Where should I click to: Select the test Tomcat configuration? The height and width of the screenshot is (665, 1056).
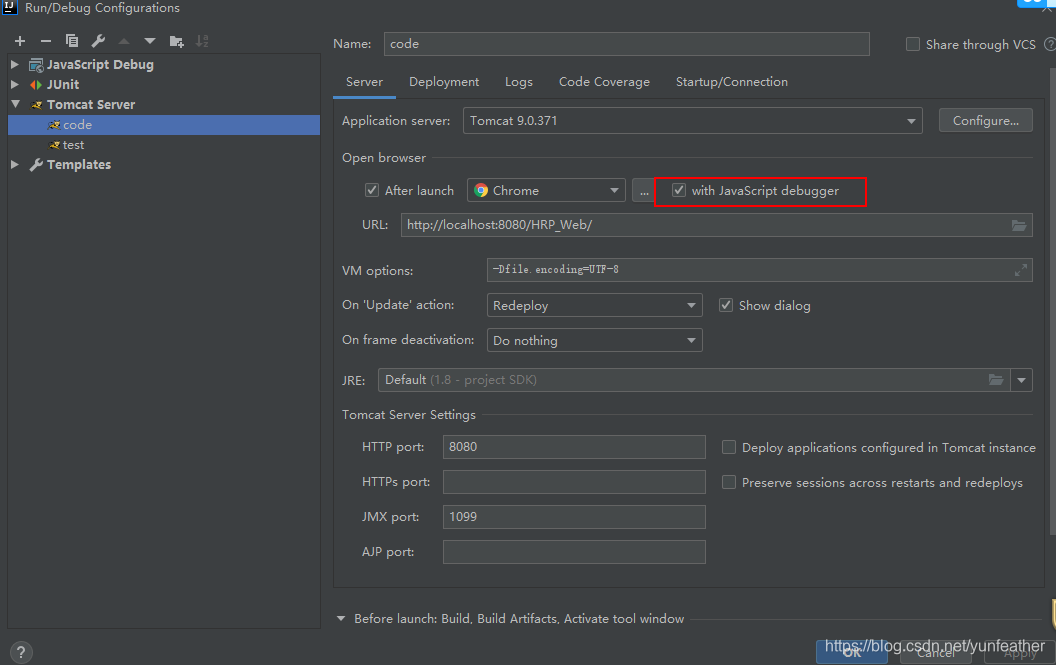coord(164,145)
